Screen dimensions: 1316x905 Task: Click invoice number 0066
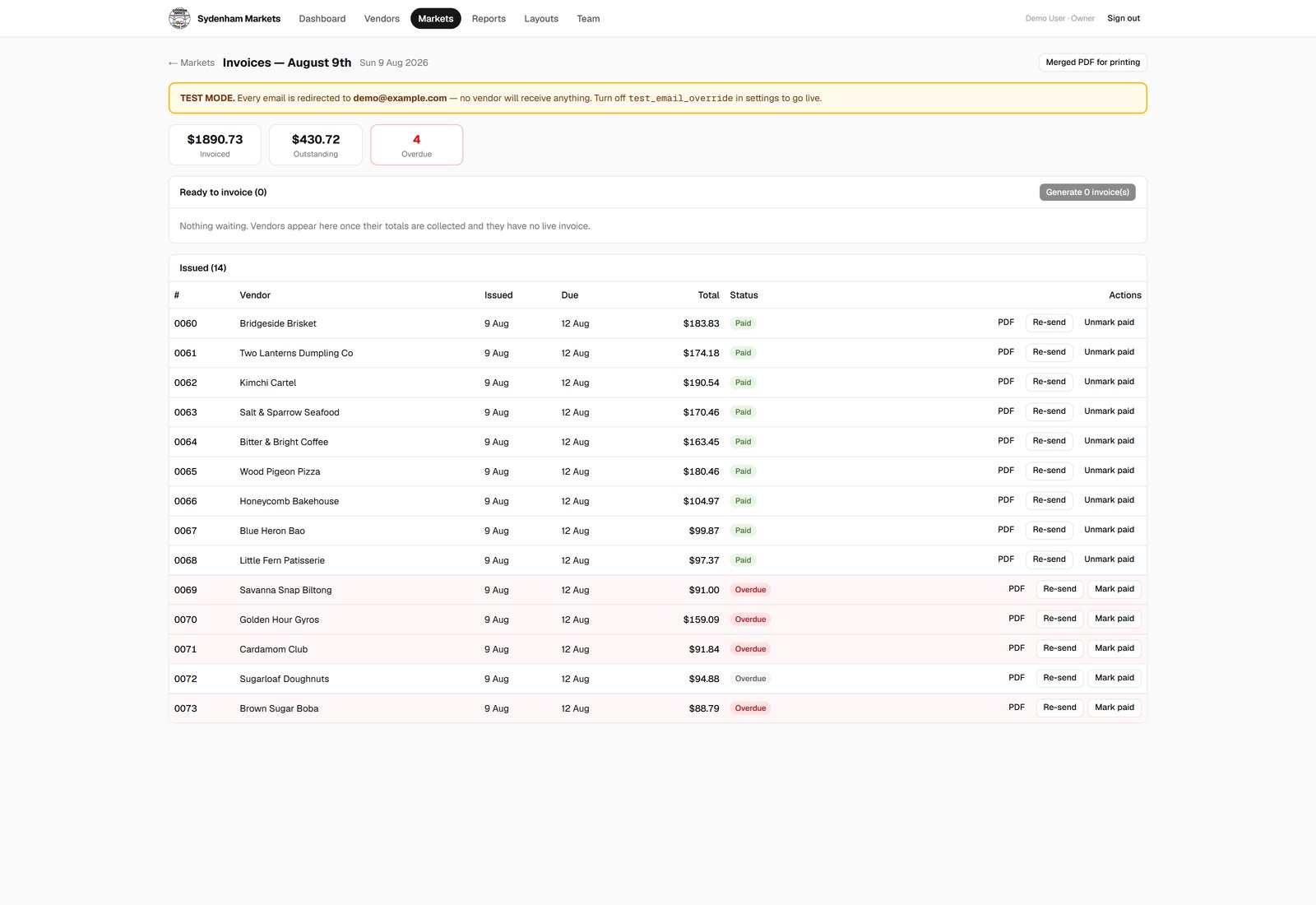(185, 501)
